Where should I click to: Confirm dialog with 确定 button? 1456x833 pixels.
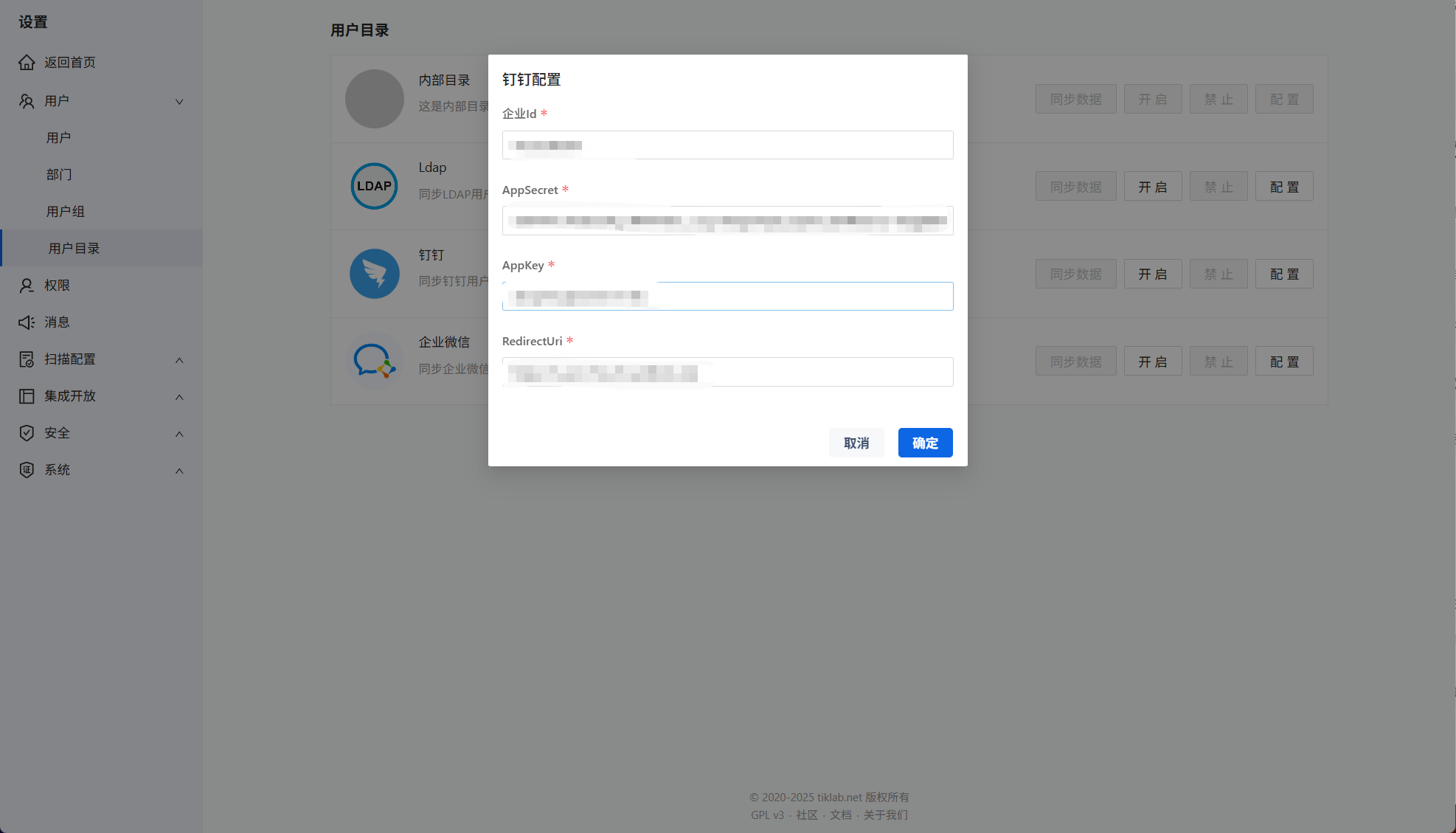pyautogui.click(x=925, y=443)
